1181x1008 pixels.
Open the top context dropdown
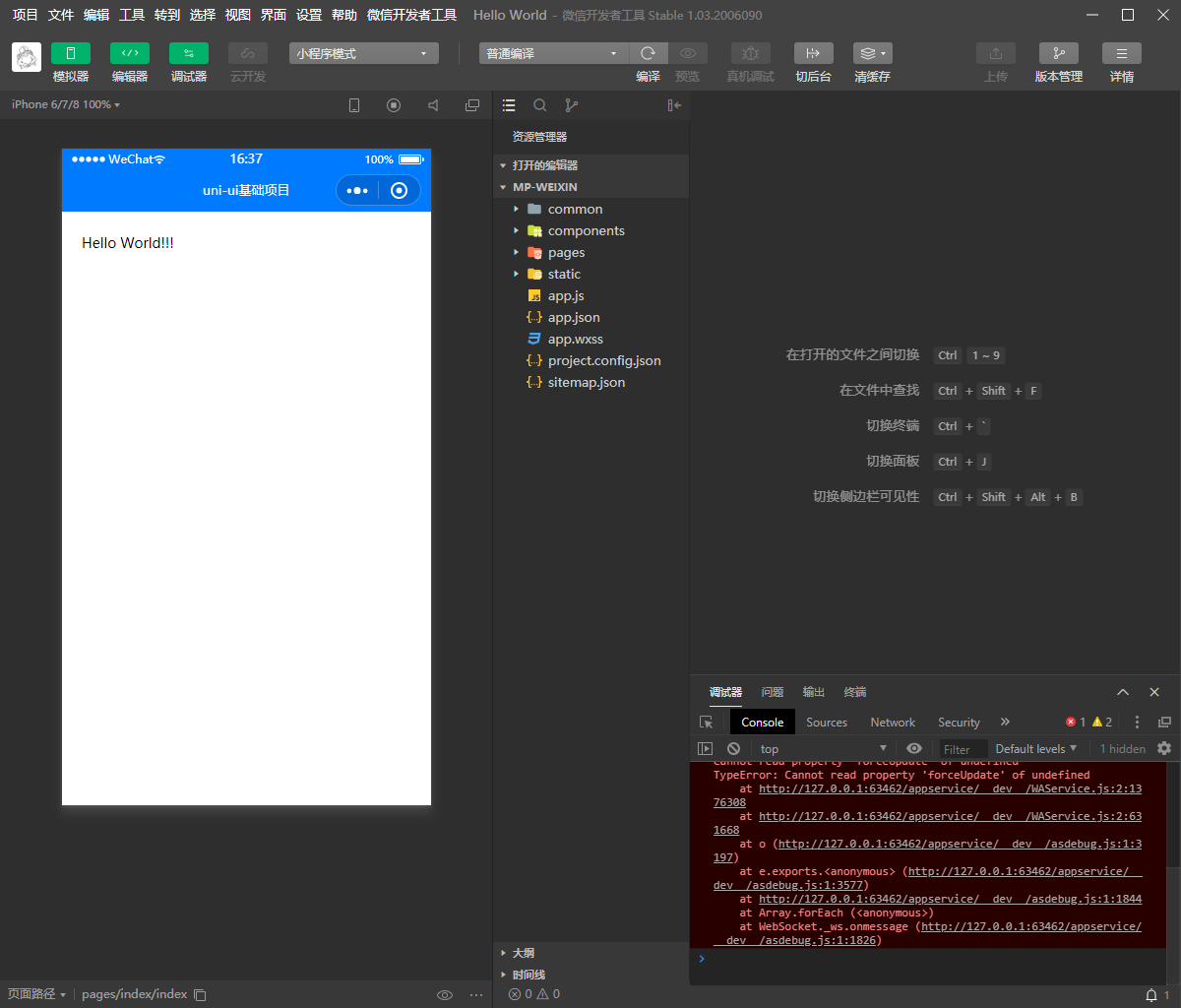[x=823, y=748]
